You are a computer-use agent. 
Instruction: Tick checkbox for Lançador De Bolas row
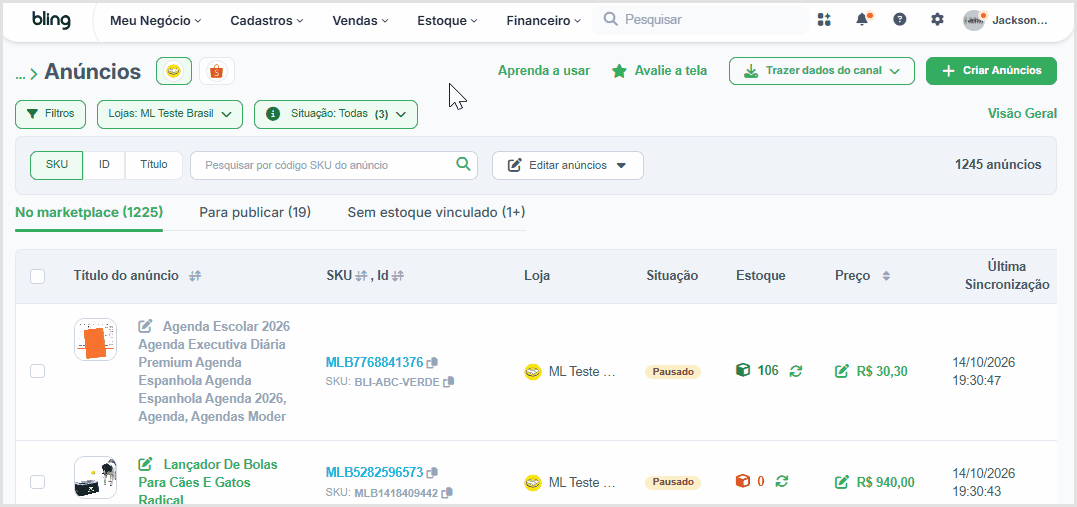tap(38, 482)
